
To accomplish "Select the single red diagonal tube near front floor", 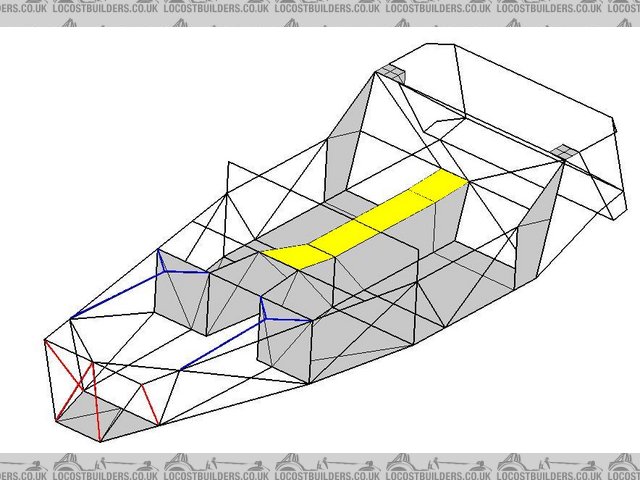I will click(150, 402).
